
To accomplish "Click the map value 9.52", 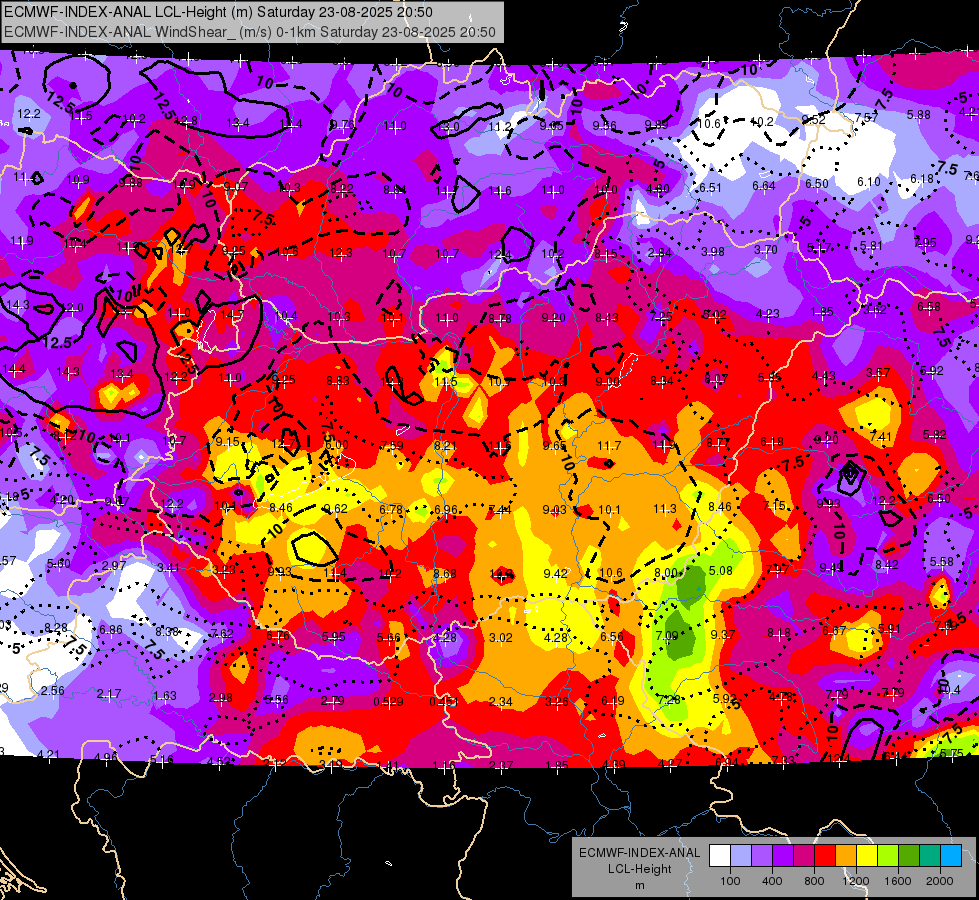I will pyautogui.click(x=814, y=119).
